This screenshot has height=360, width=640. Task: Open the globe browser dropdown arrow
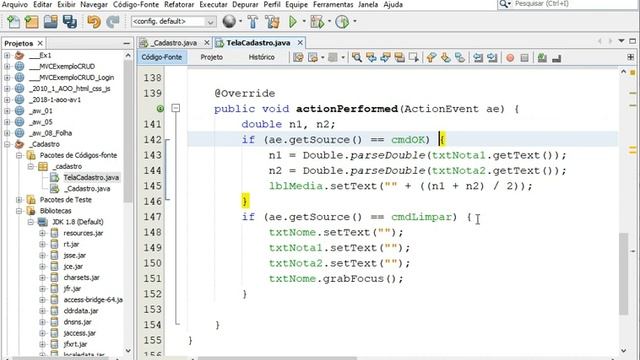[240, 21]
